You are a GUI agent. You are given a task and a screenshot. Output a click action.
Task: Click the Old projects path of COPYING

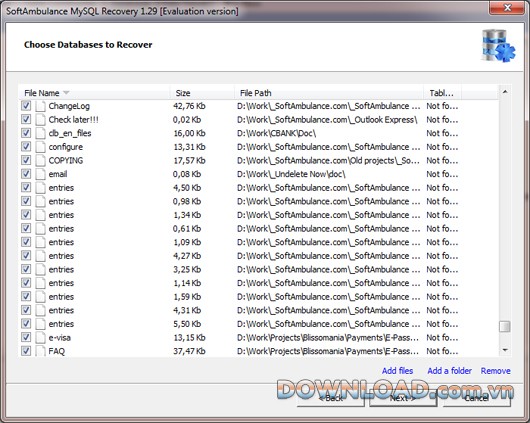point(328,161)
